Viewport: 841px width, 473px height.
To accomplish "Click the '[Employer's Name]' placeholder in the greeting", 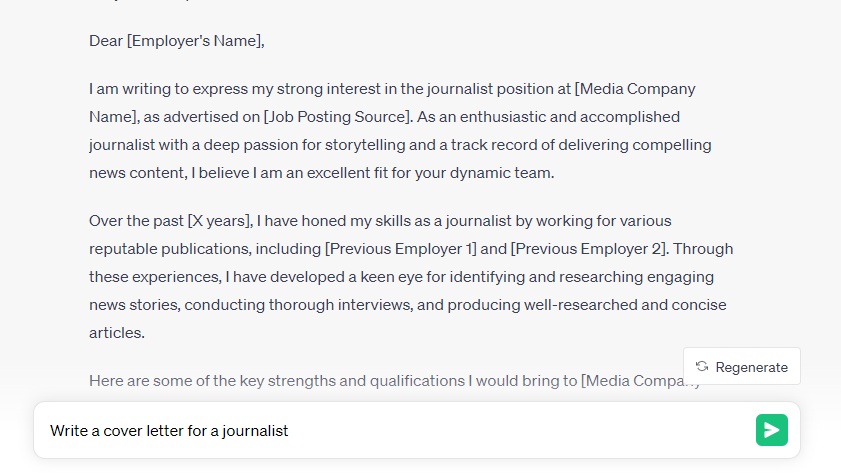I will 194,41.
